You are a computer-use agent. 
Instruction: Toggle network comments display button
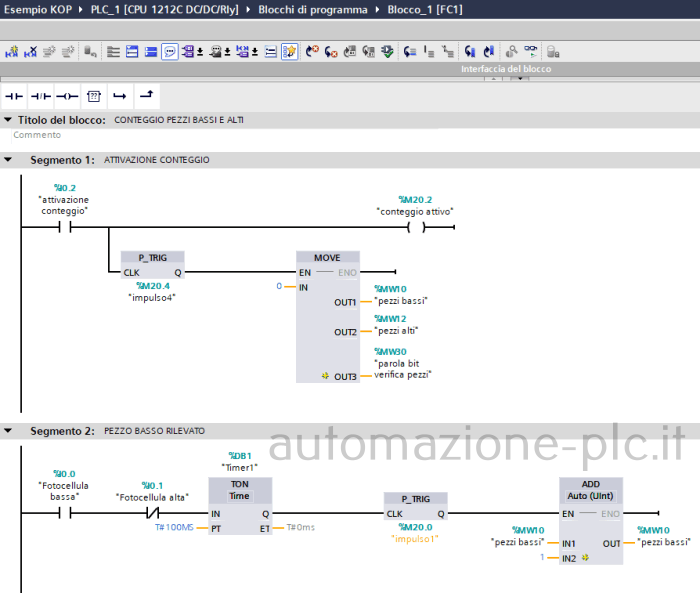(170, 51)
